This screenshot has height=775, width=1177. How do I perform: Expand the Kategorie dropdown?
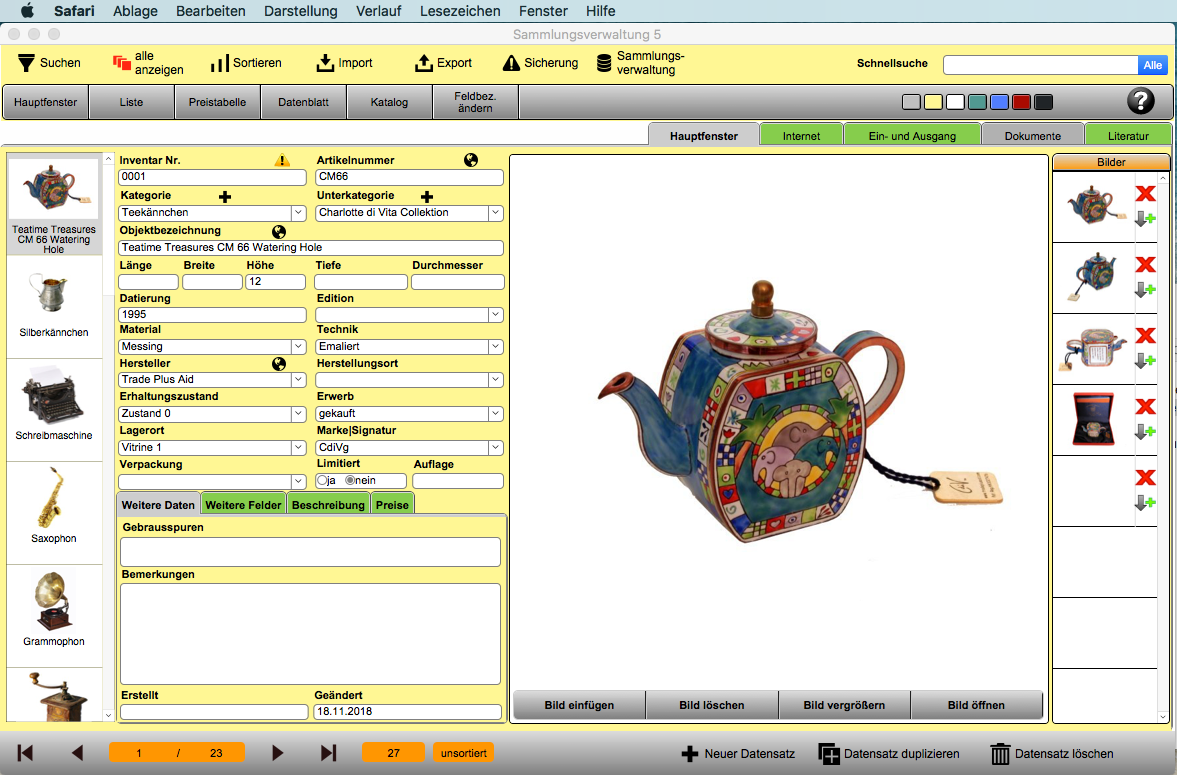point(298,213)
